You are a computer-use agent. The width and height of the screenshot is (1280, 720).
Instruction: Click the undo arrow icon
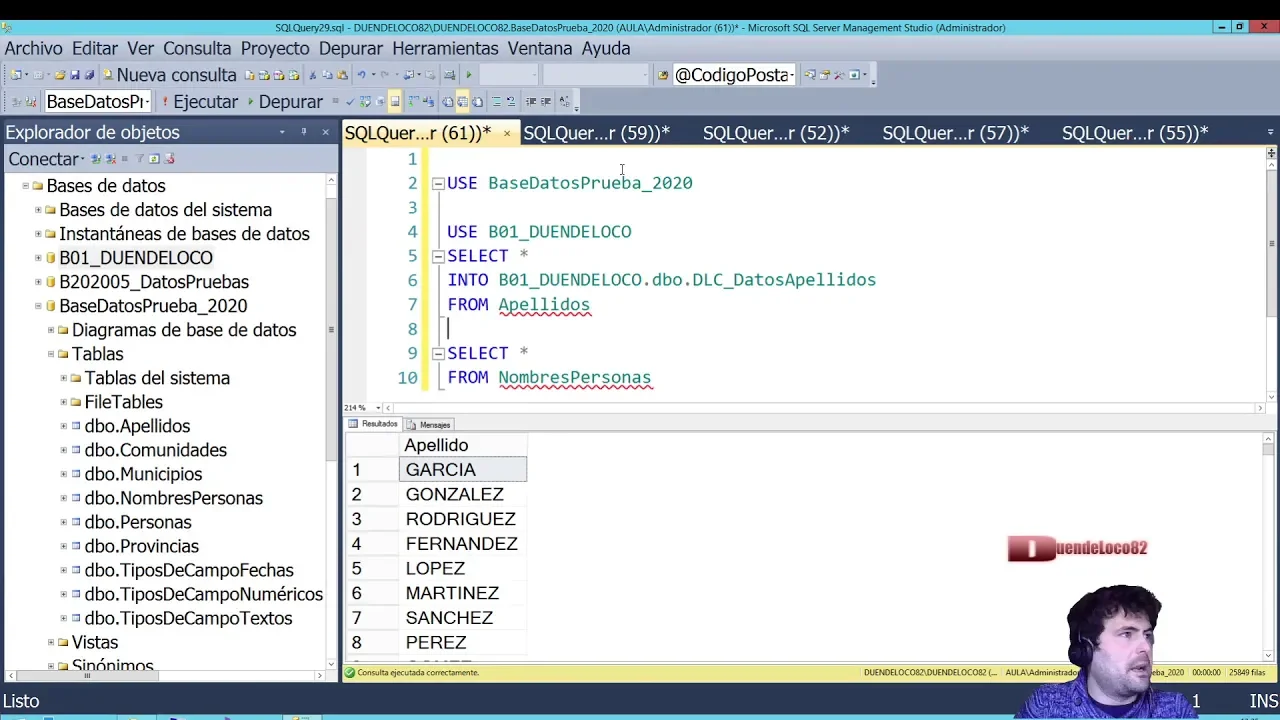click(362, 75)
